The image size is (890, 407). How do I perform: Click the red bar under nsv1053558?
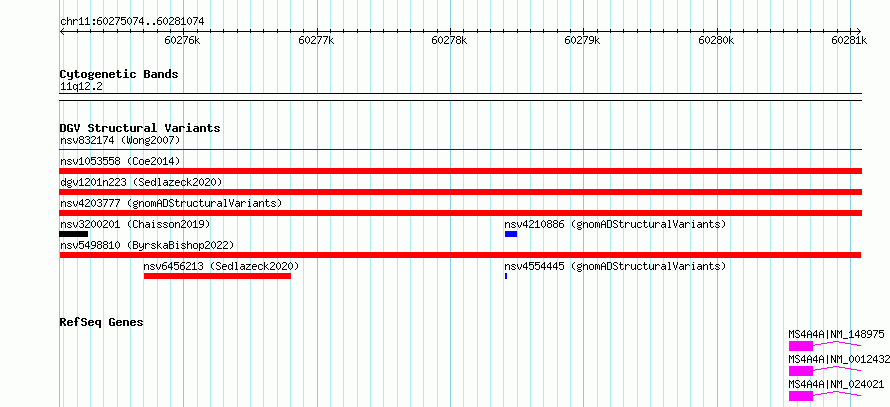pyautogui.click(x=461, y=171)
